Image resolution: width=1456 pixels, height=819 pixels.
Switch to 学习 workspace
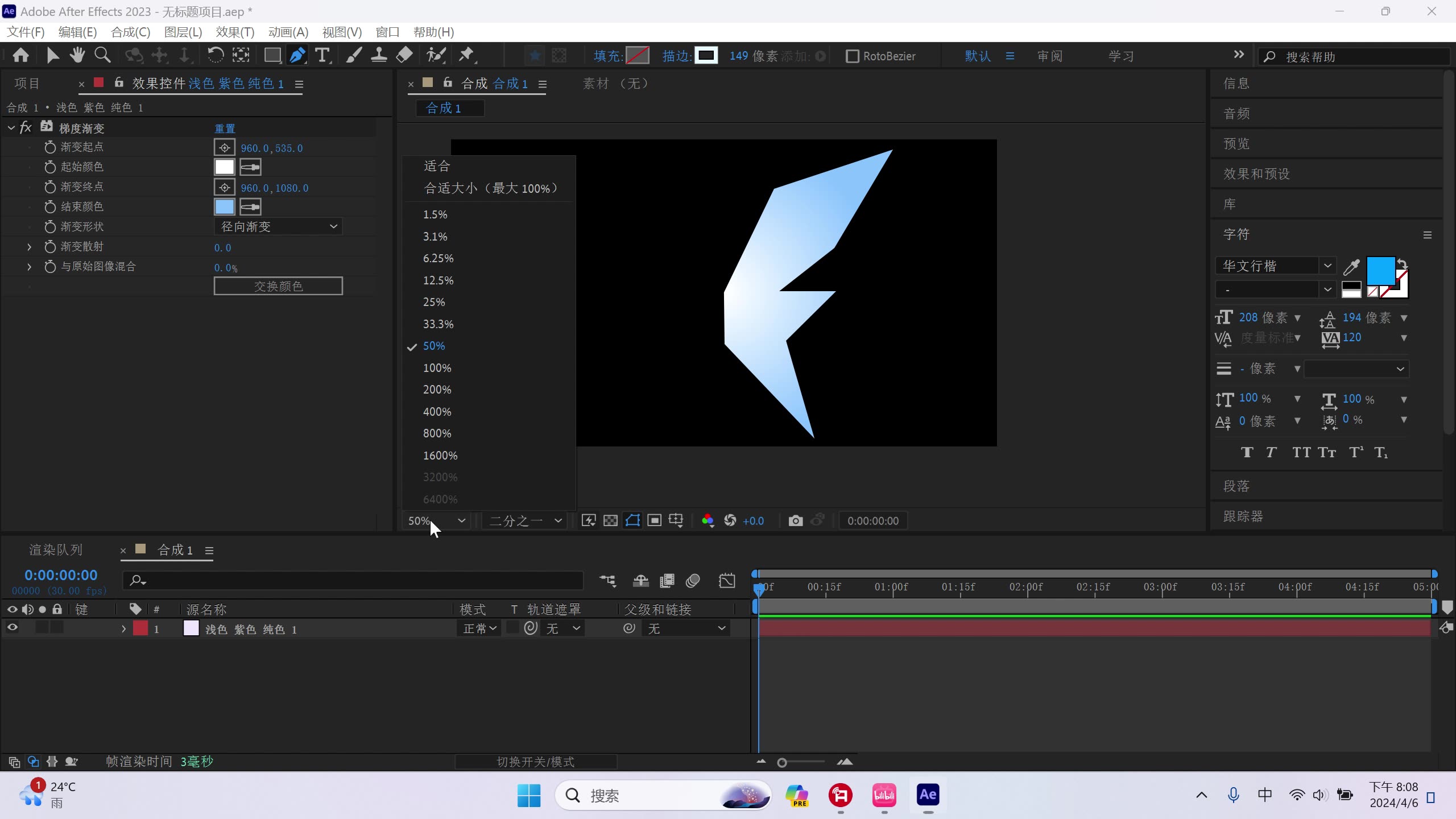click(1121, 56)
